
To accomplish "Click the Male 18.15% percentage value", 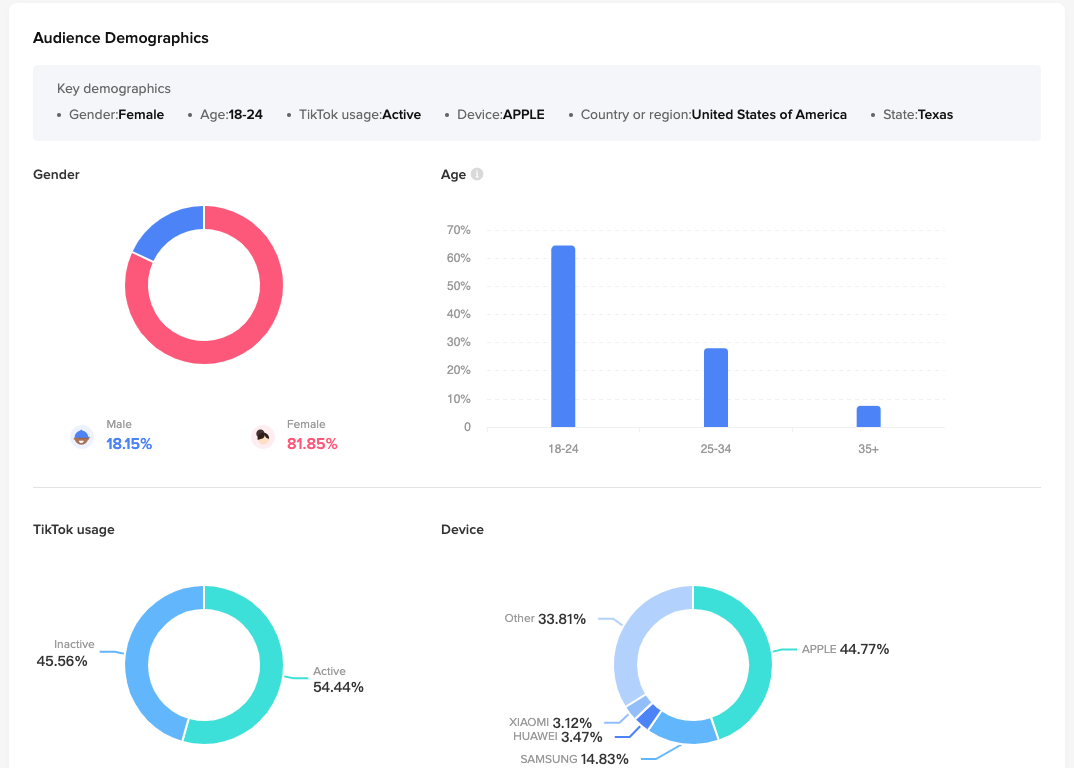I will [x=129, y=444].
